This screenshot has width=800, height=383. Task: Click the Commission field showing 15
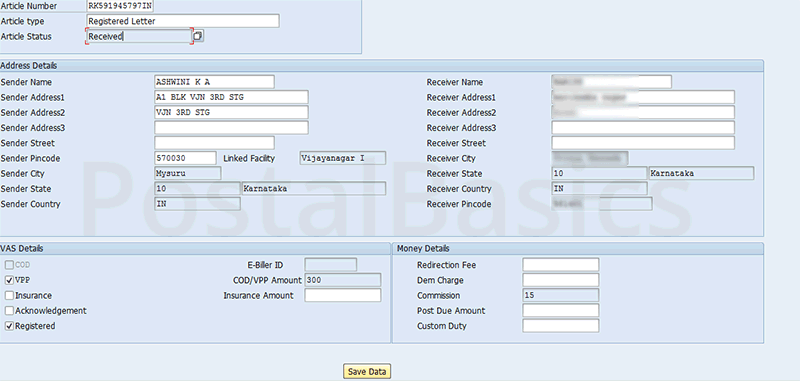coord(561,295)
